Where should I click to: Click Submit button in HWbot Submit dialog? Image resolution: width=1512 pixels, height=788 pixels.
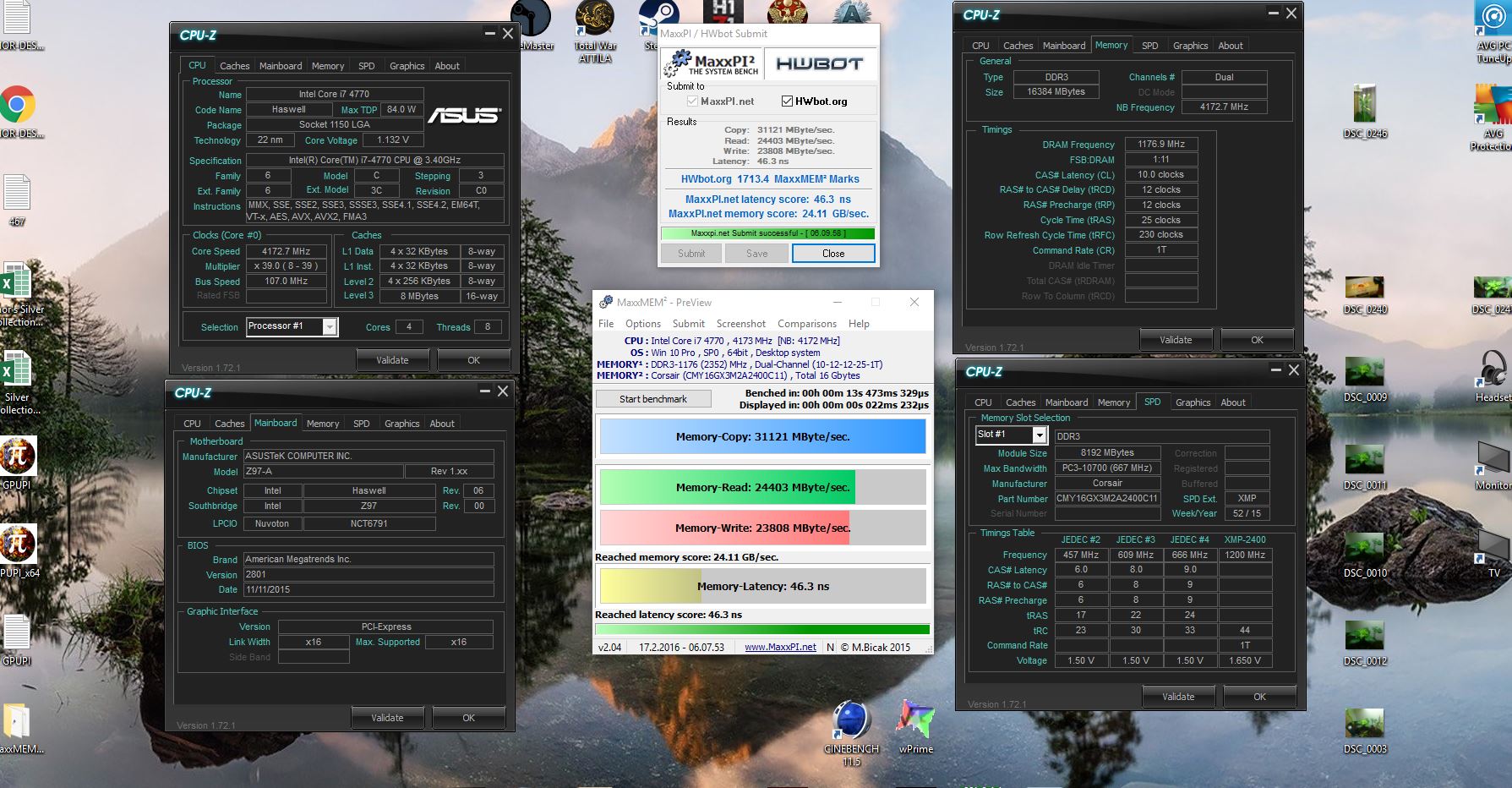(x=691, y=254)
